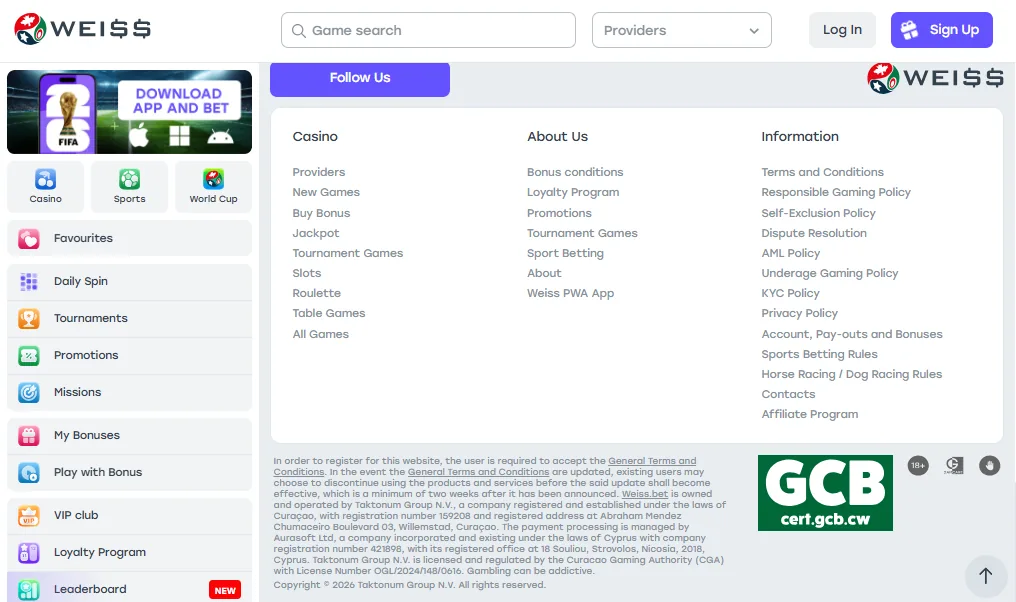This screenshot has height=602, width=1016.
Task: Click the Promotions ticket icon
Action: tap(29, 355)
